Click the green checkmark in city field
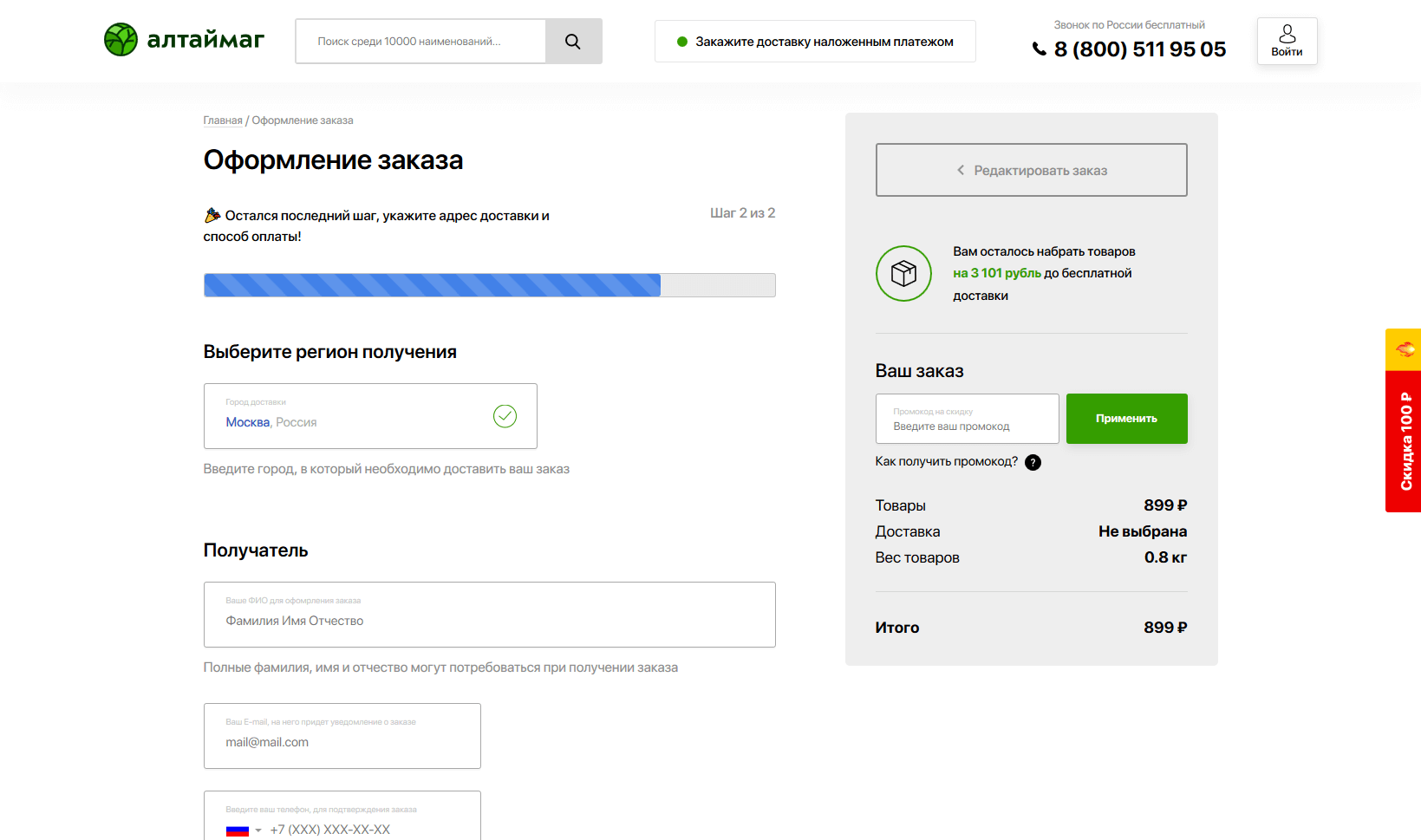1421x840 pixels. tap(505, 416)
